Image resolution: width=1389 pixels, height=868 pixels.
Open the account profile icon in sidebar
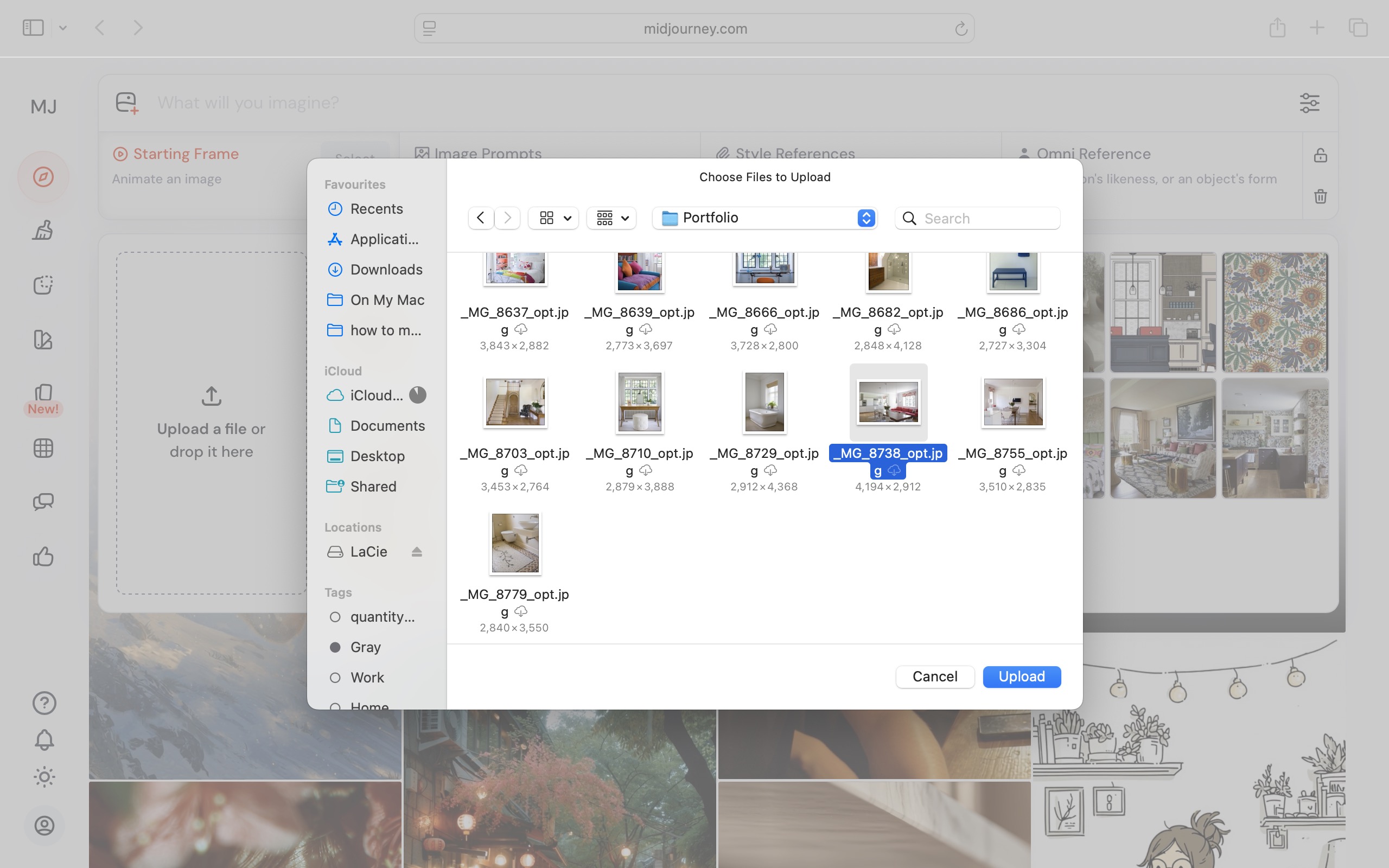click(44, 826)
